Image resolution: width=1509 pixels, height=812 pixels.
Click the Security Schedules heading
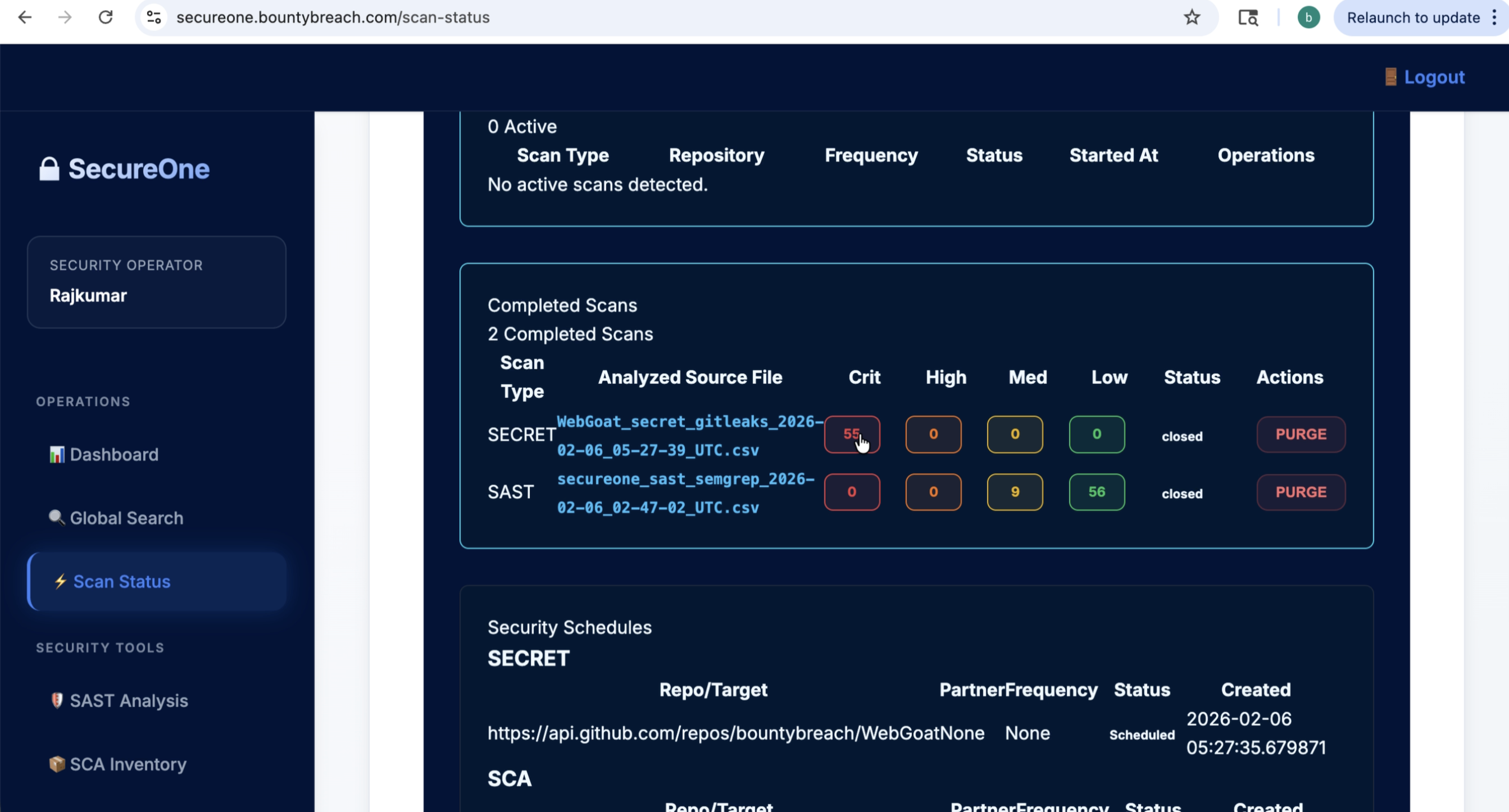click(x=570, y=627)
